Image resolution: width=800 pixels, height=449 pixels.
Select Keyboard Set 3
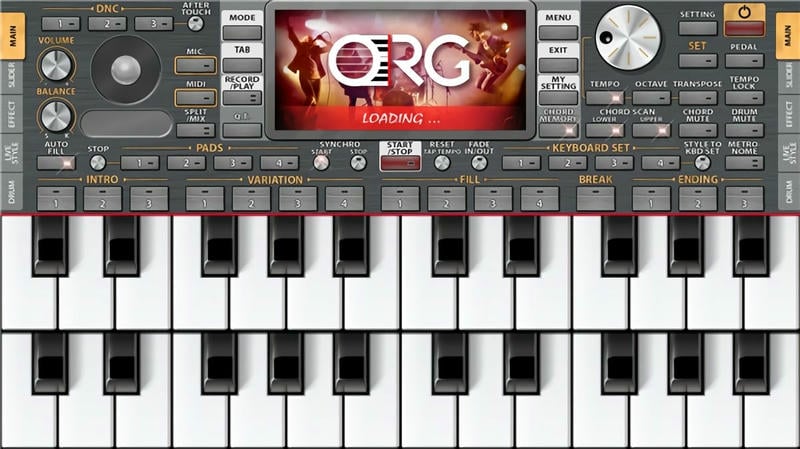[614, 163]
